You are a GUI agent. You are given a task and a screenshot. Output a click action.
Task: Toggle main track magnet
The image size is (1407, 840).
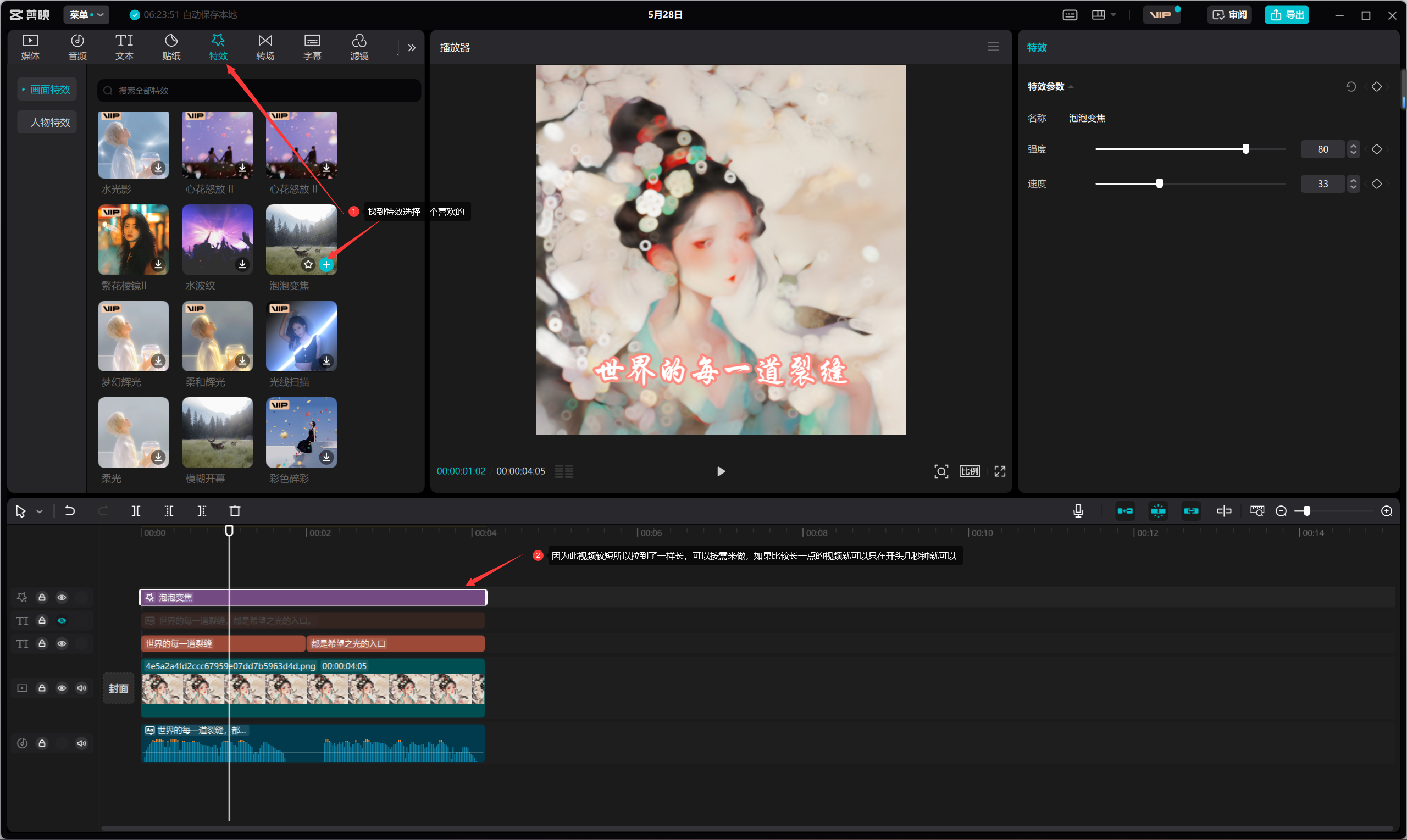tap(1125, 510)
